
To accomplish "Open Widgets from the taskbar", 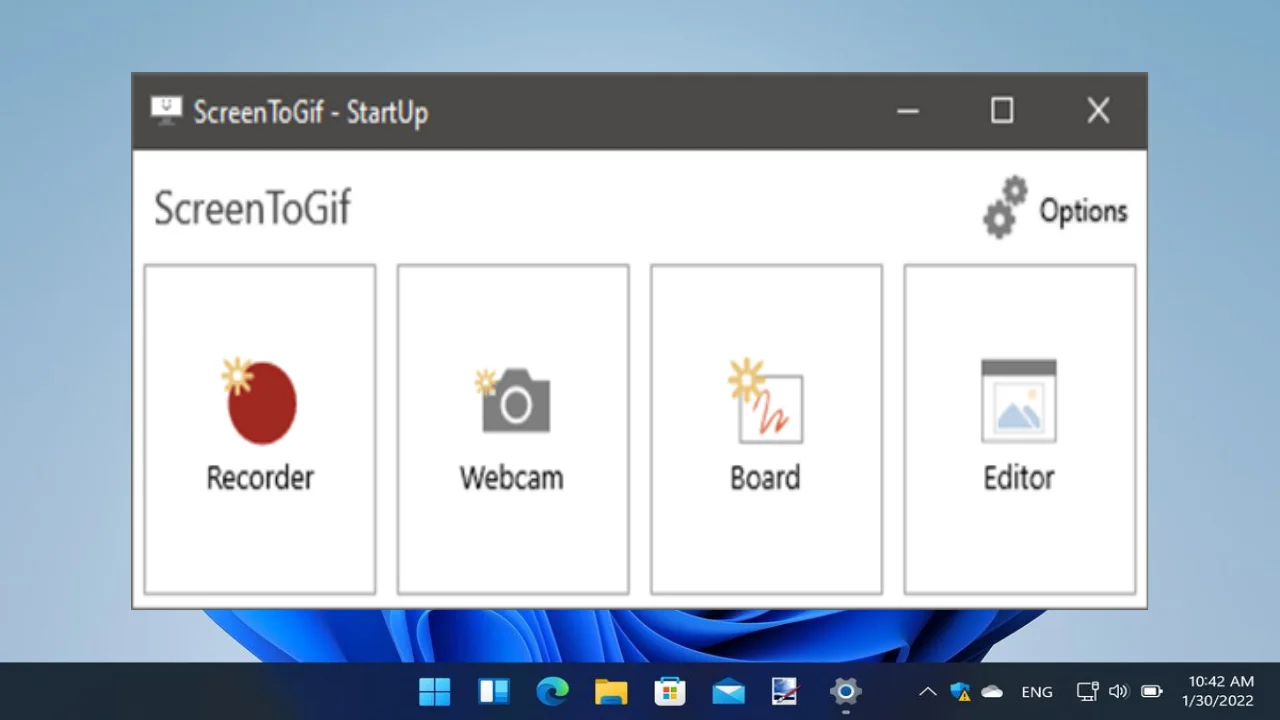I will [494, 691].
